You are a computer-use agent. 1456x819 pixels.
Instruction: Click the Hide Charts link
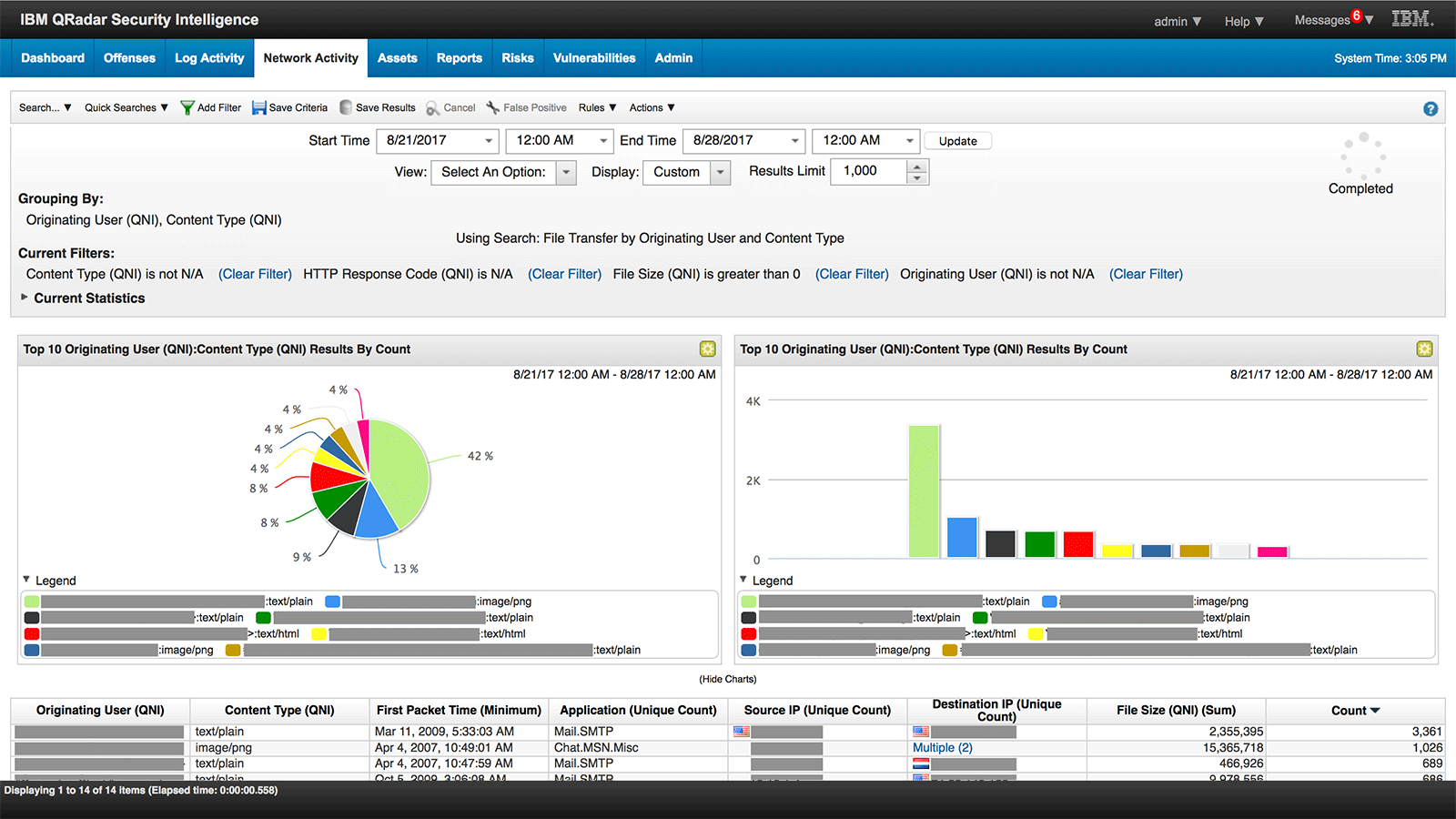728,679
